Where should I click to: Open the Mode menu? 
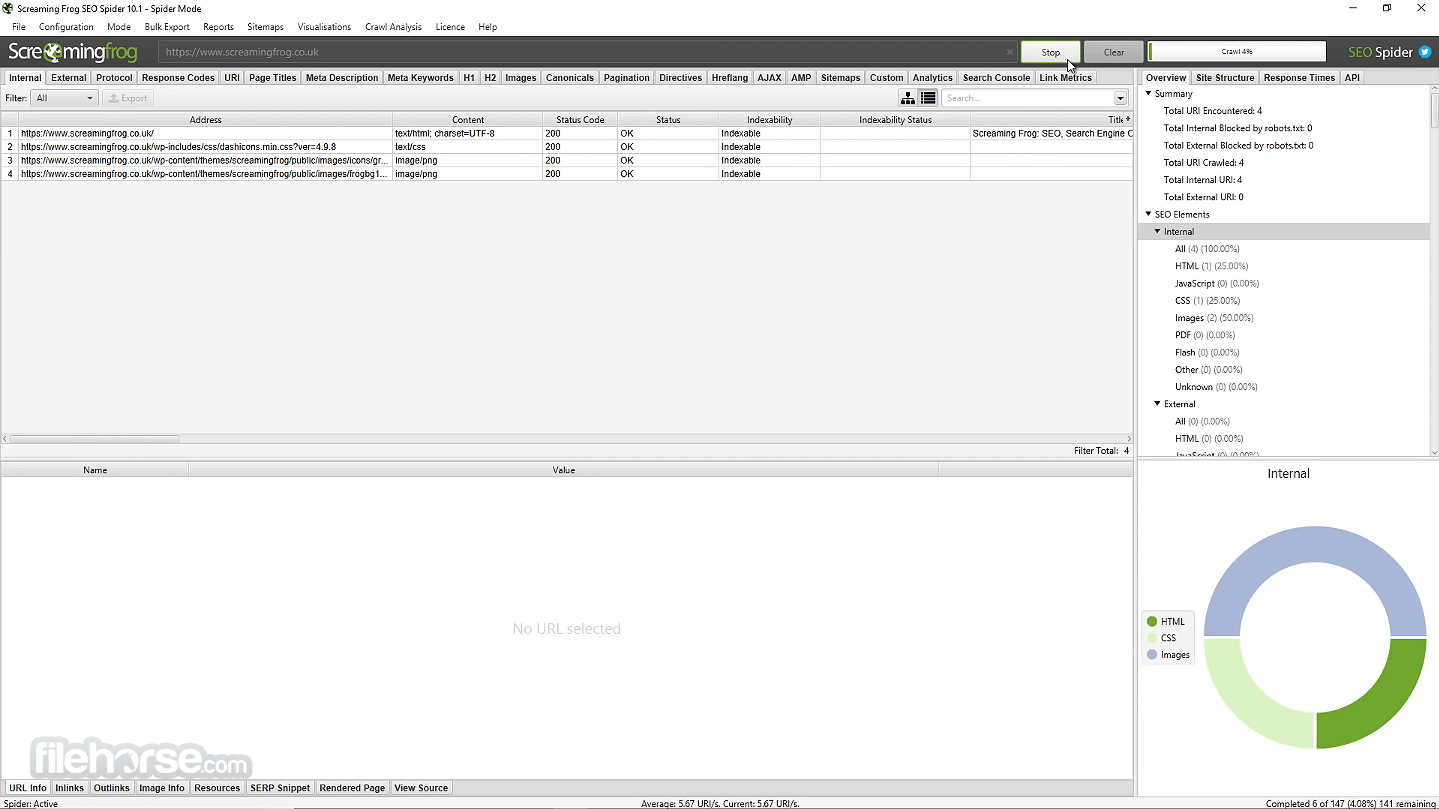click(x=119, y=27)
